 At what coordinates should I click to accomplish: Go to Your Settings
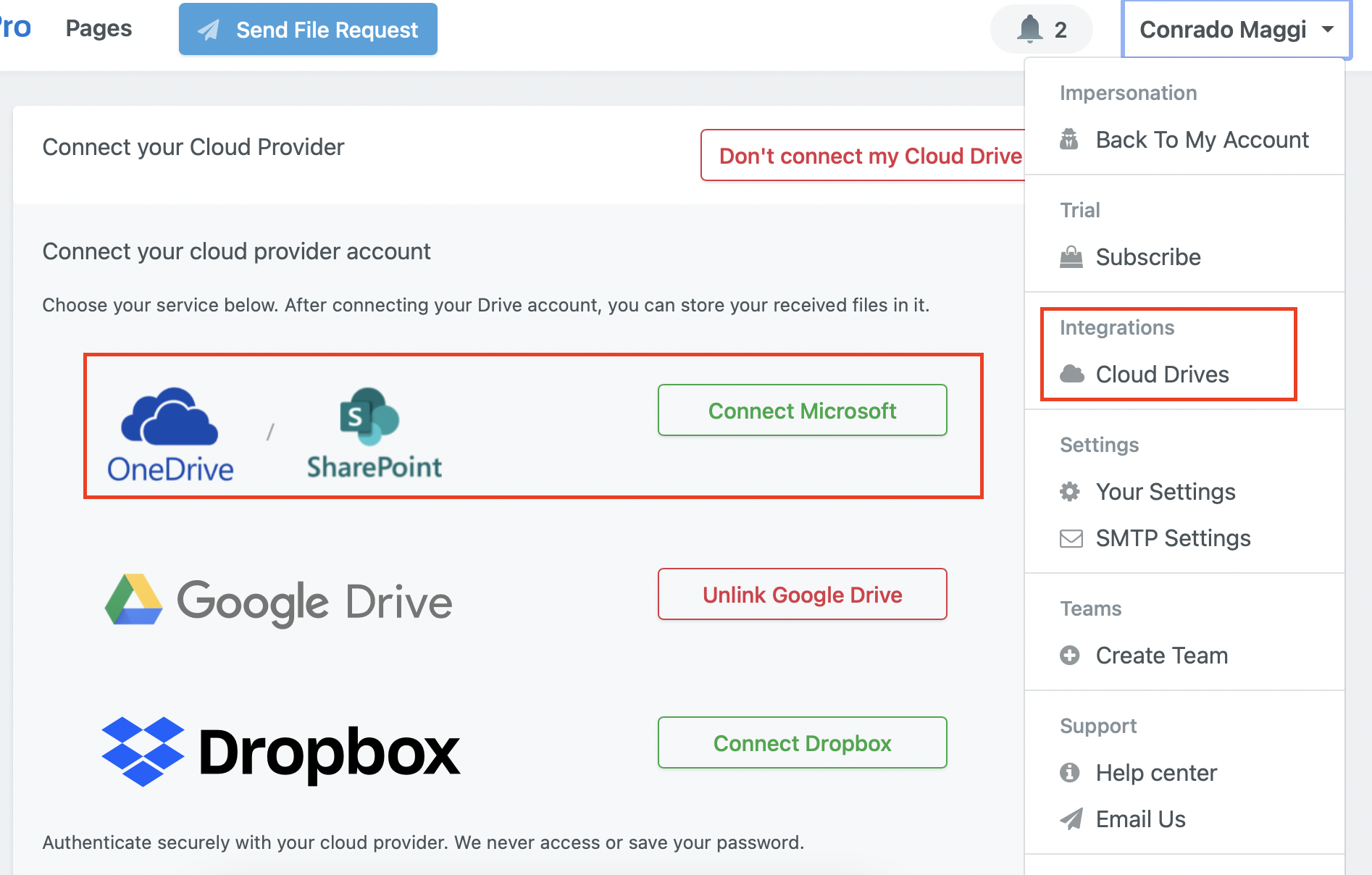[x=1184, y=492]
